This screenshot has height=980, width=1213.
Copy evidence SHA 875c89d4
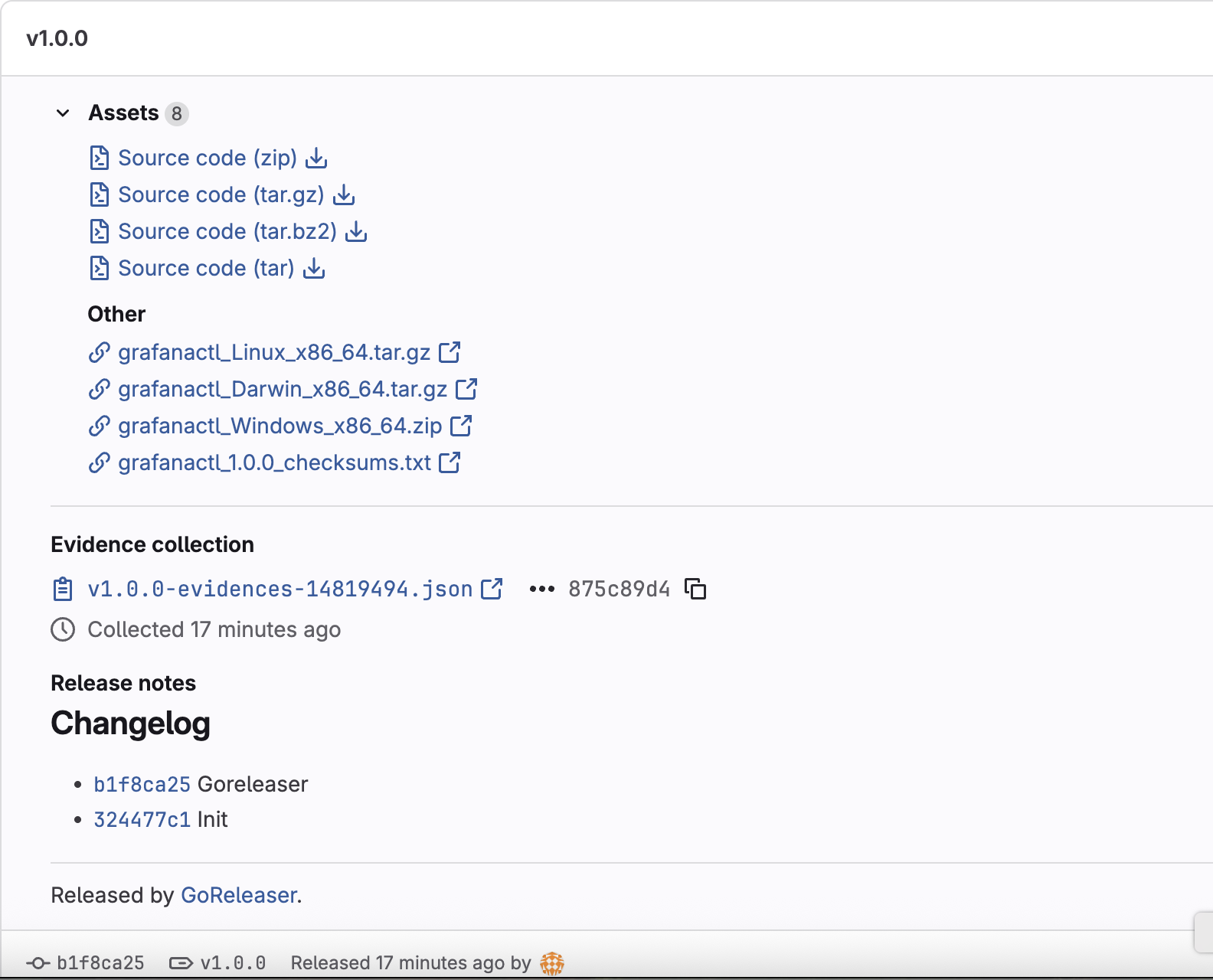(695, 589)
